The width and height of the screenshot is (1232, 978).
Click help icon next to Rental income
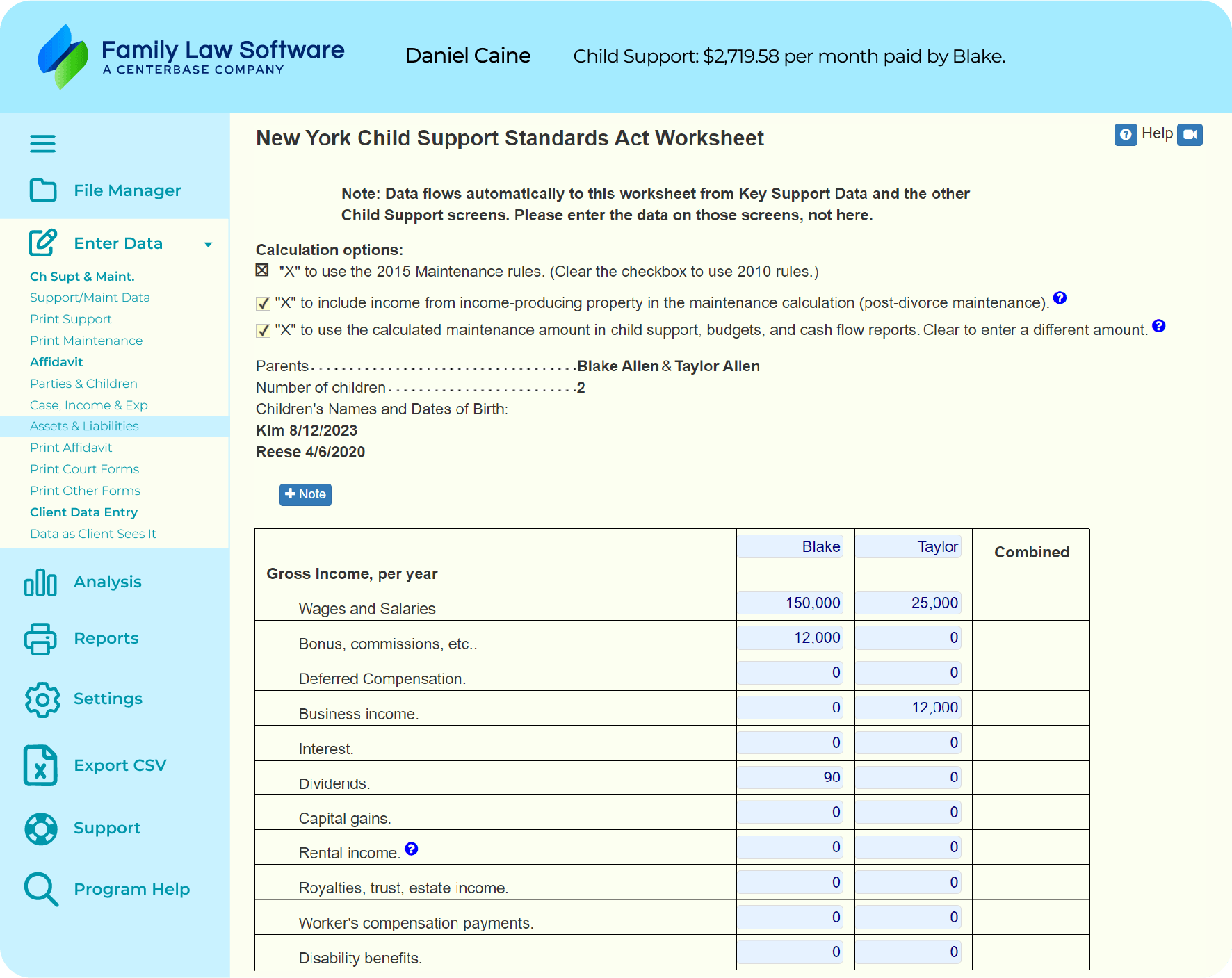click(412, 849)
